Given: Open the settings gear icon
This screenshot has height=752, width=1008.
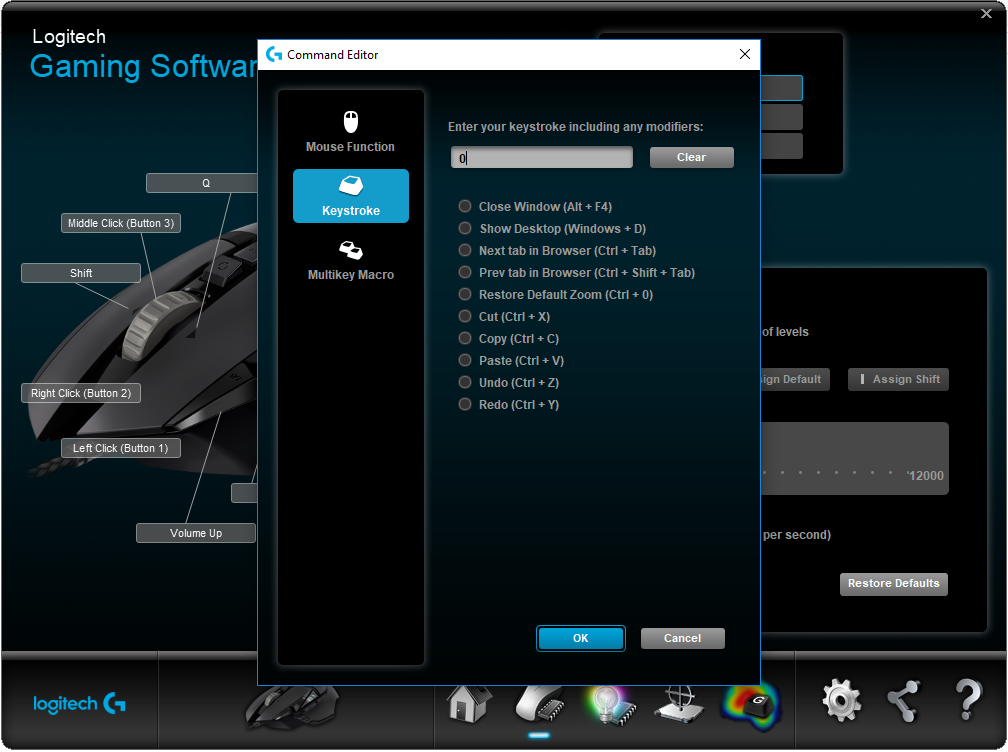Looking at the screenshot, I should point(841,700).
